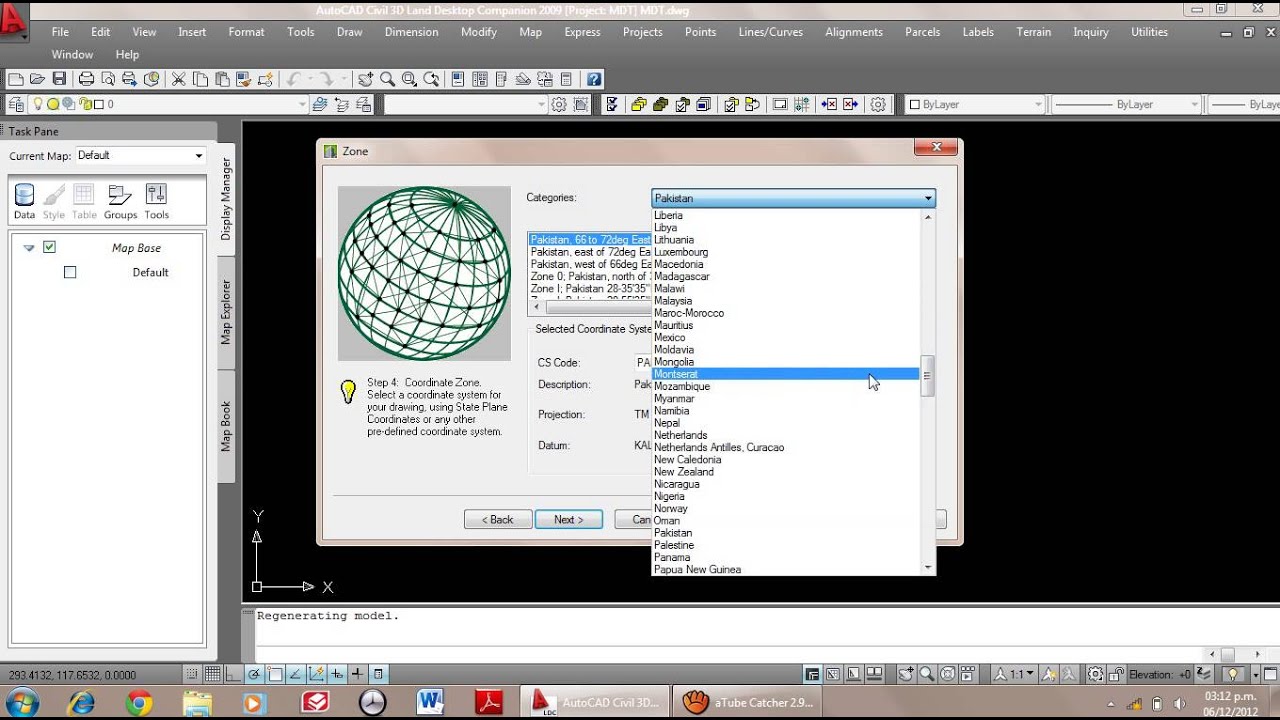Switch to the Map Book tab
The image size is (1280, 720).
click(226, 427)
